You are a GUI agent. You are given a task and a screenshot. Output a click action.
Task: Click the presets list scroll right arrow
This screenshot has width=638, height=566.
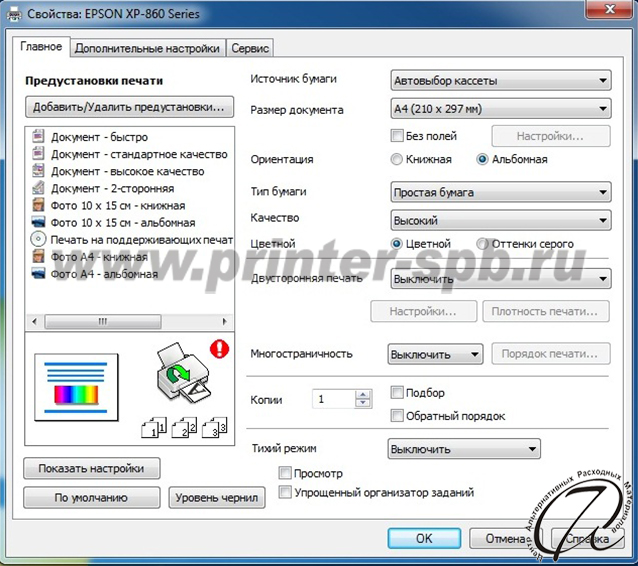click(225, 321)
